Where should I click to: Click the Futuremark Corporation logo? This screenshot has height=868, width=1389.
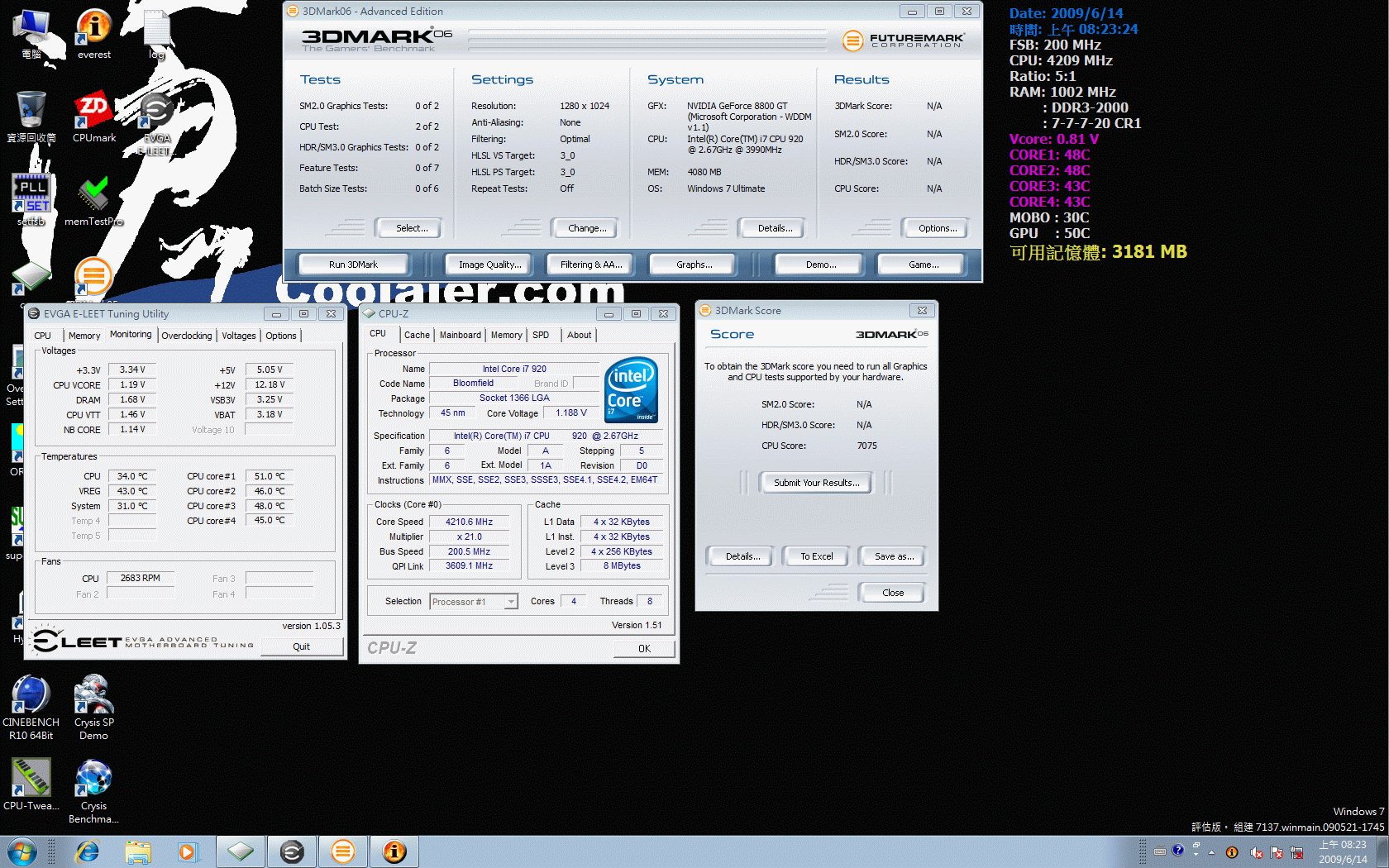(903, 40)
